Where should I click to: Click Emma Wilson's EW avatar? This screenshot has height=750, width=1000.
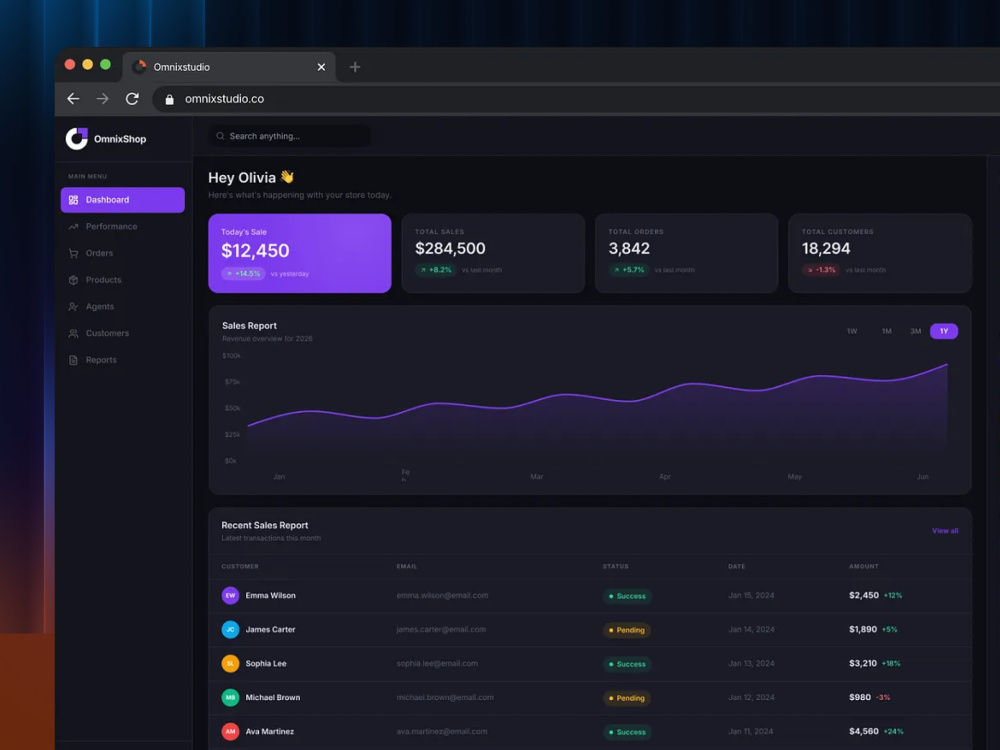230,596
